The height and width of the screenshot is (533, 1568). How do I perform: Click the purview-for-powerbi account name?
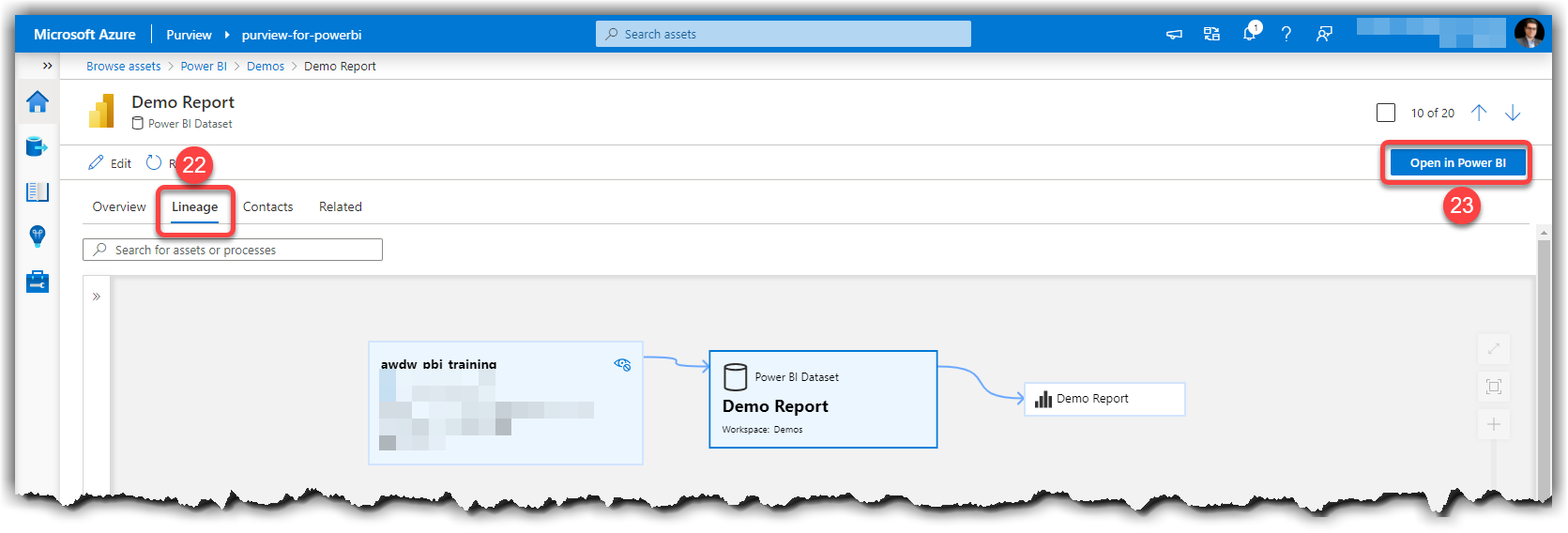(301, 35)
